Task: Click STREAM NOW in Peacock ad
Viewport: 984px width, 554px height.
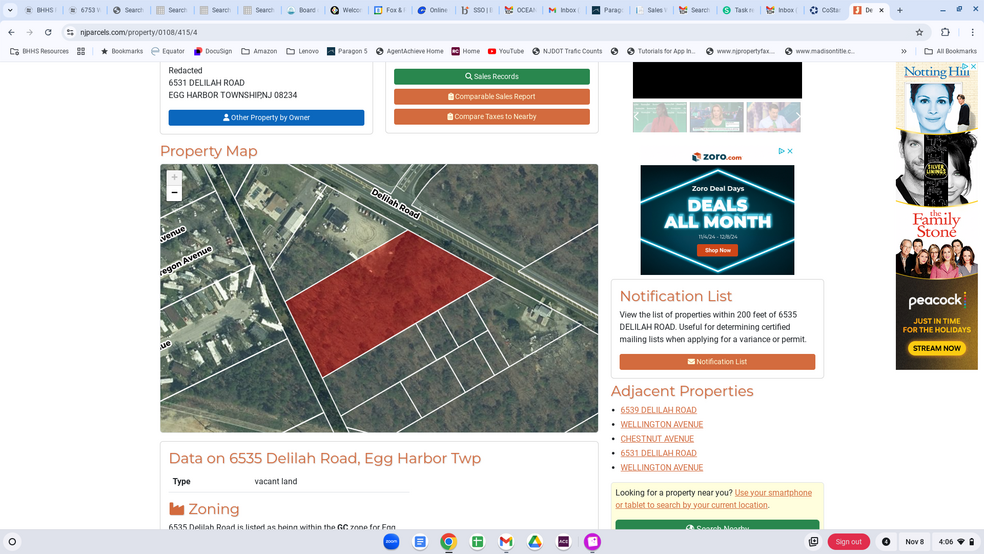Action: (936, 348)
